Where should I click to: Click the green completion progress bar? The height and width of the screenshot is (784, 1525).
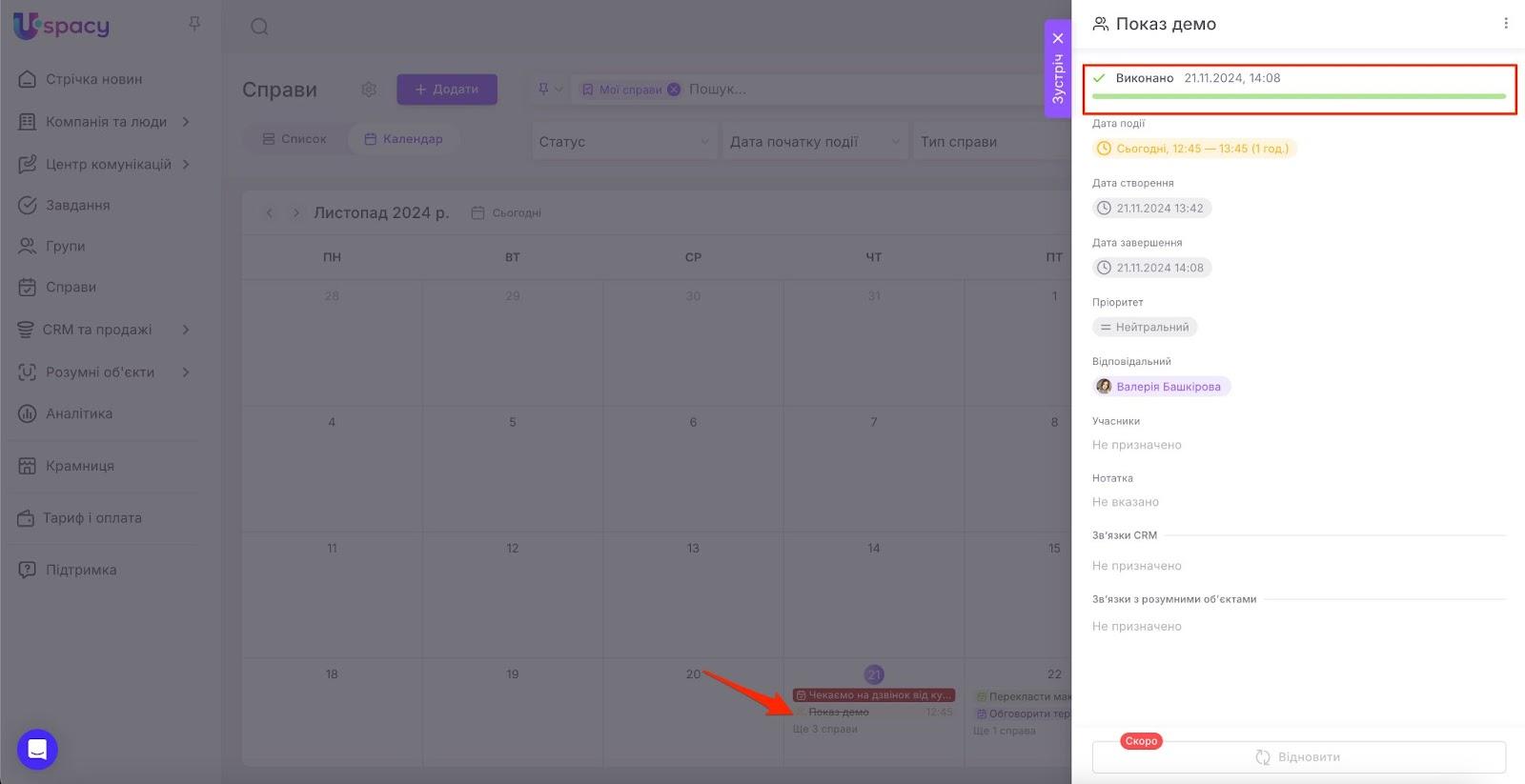pyautogui.click(x=1299, y=96)
